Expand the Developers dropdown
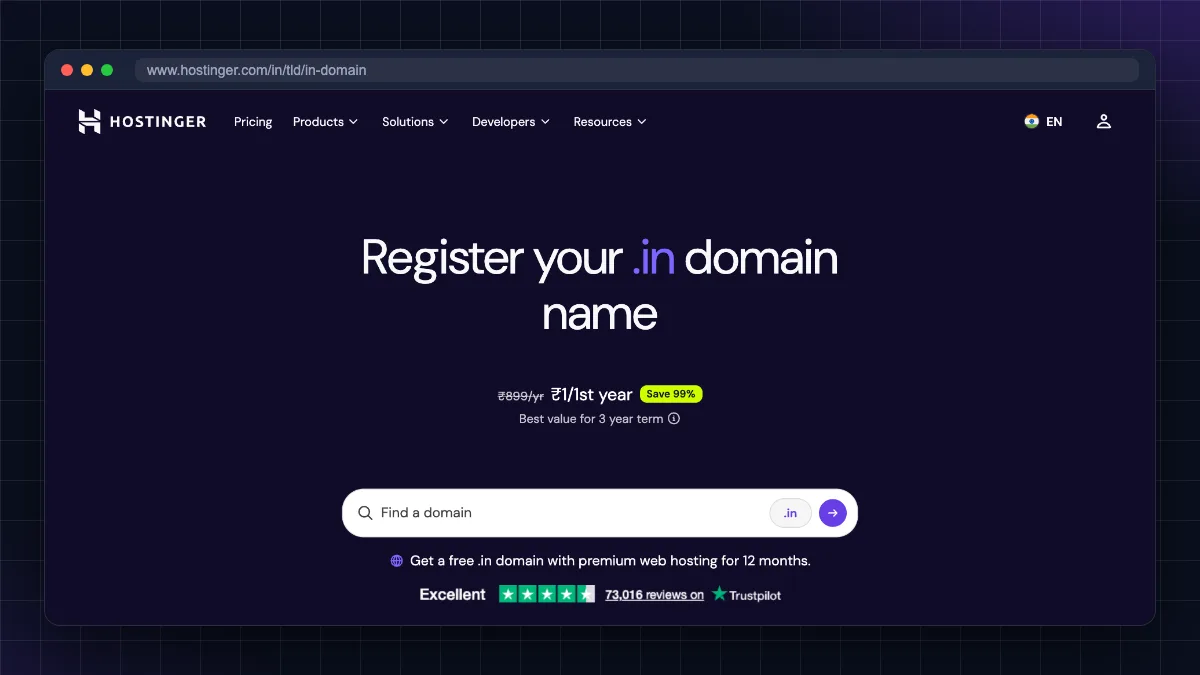Screen dimensions: 1200x675 [x=511, y=122]
